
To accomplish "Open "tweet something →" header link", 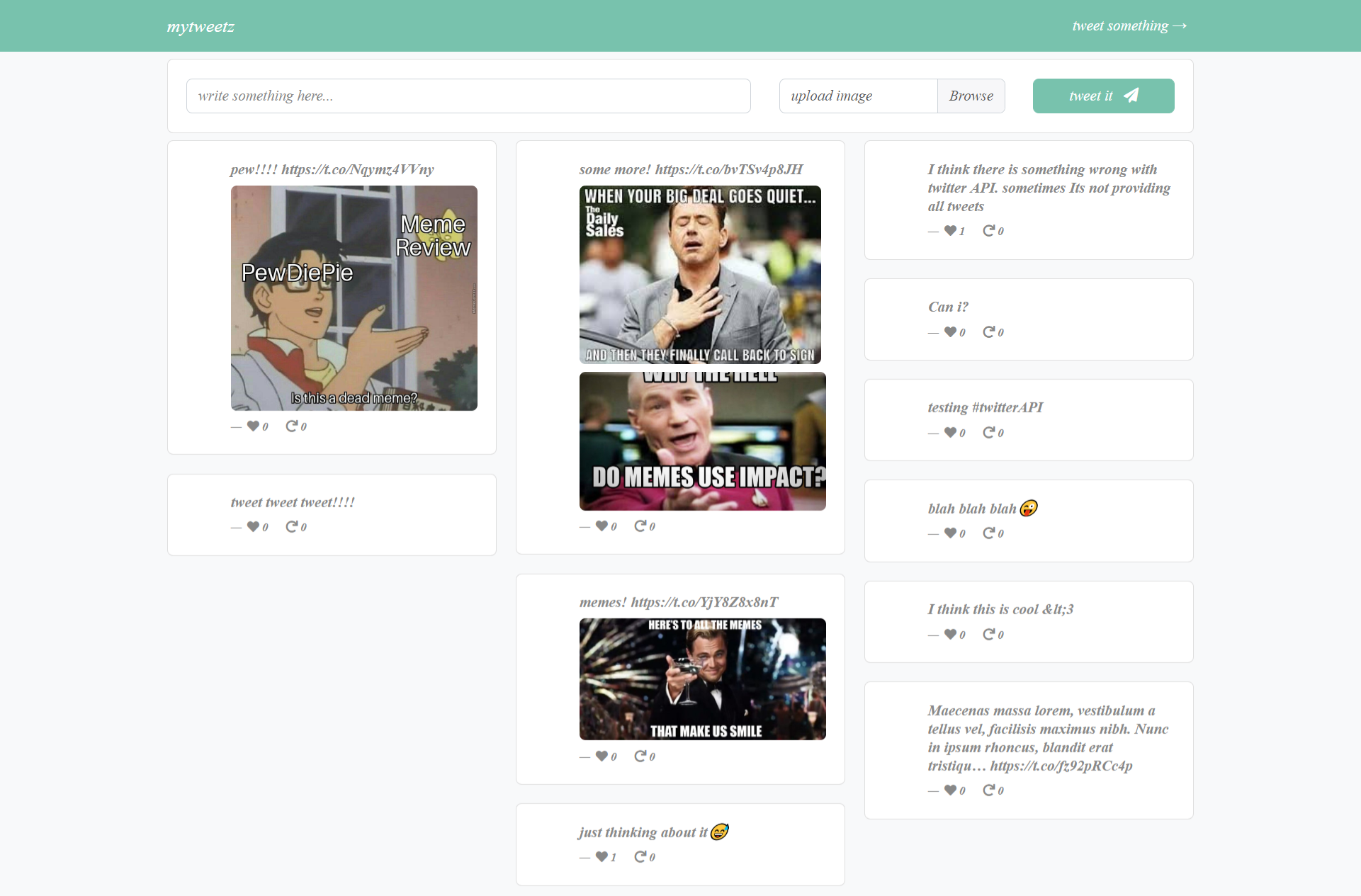I will (1129, 26).
